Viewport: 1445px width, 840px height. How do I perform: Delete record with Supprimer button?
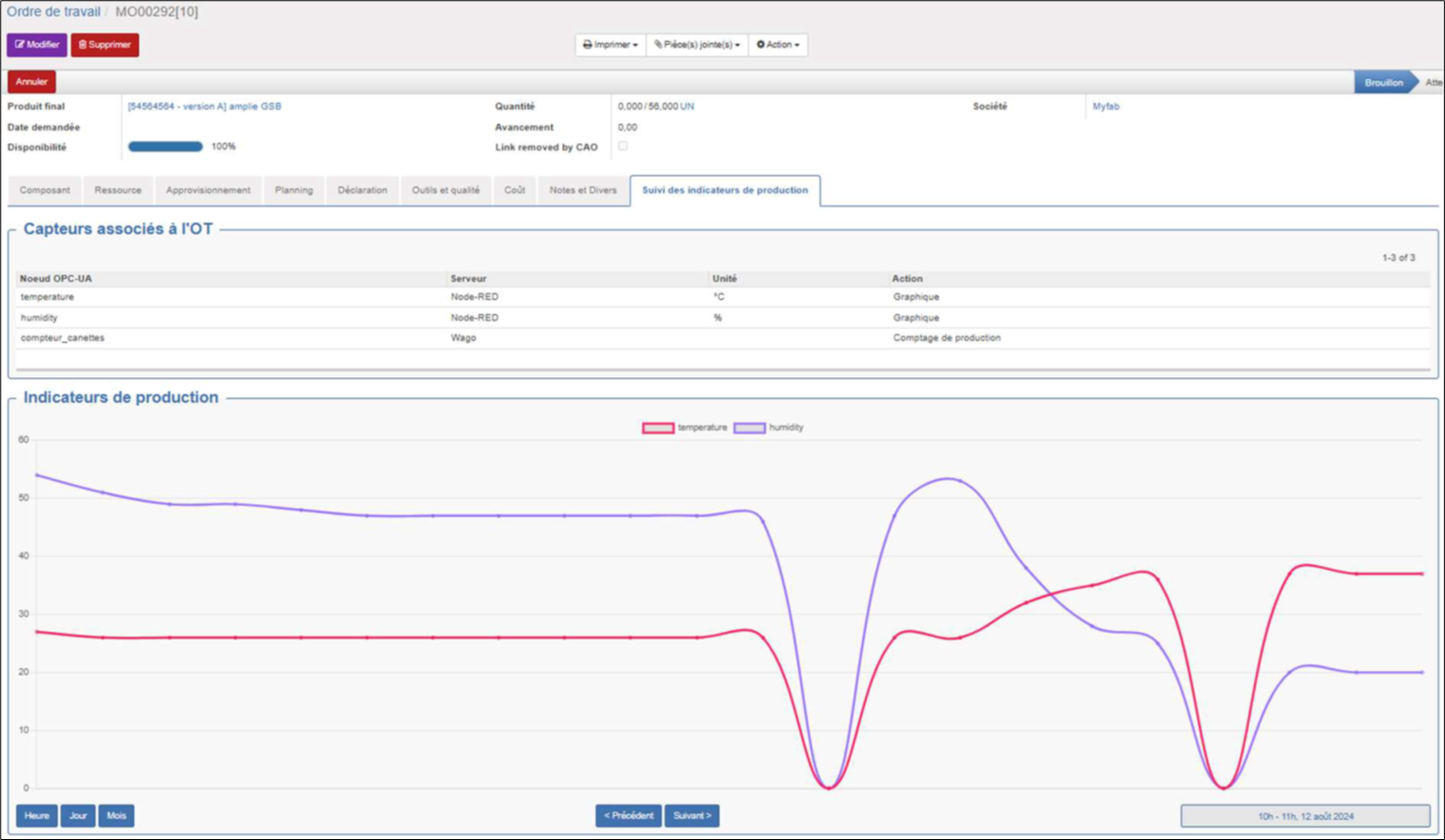[x=105, y=45]
